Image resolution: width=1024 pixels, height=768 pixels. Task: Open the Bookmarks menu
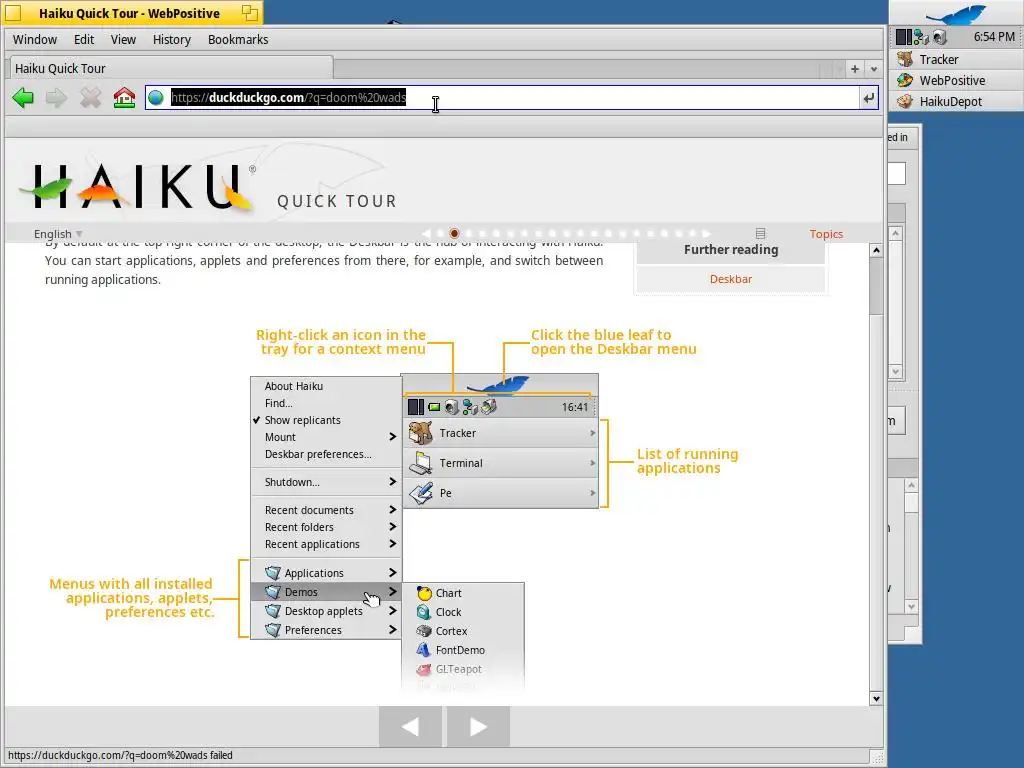(238, 39)
